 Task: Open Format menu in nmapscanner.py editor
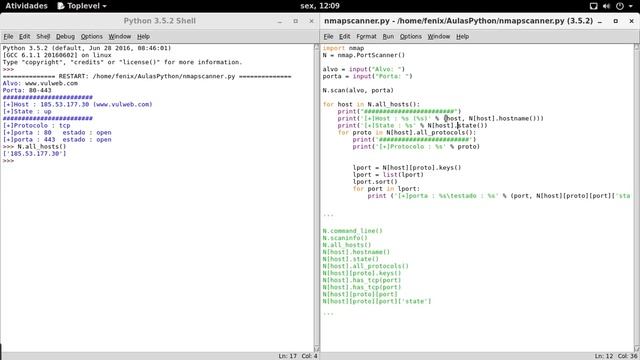[x=366, y=36]
